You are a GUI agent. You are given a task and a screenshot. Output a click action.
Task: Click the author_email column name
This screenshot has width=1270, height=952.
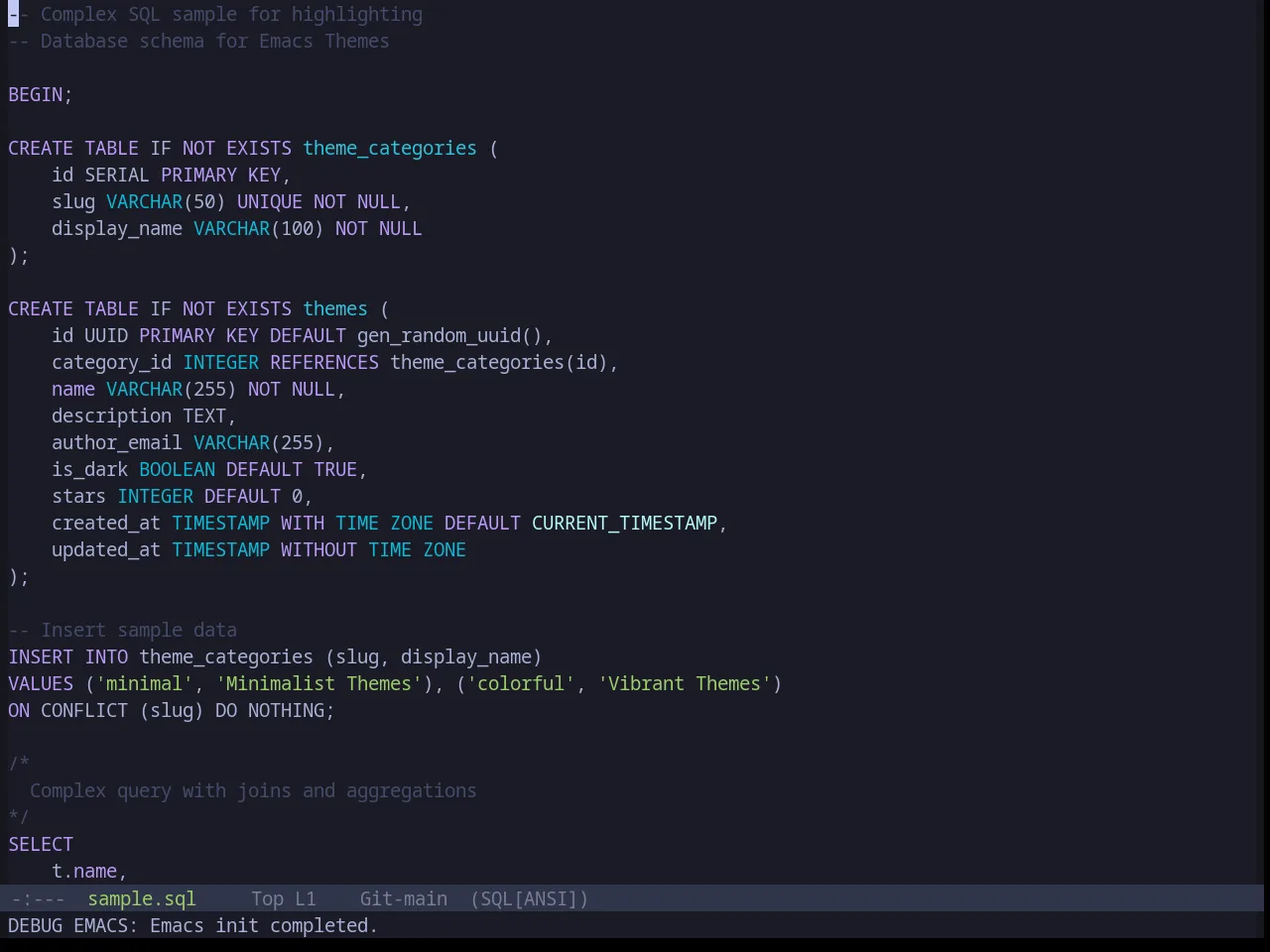117,442
